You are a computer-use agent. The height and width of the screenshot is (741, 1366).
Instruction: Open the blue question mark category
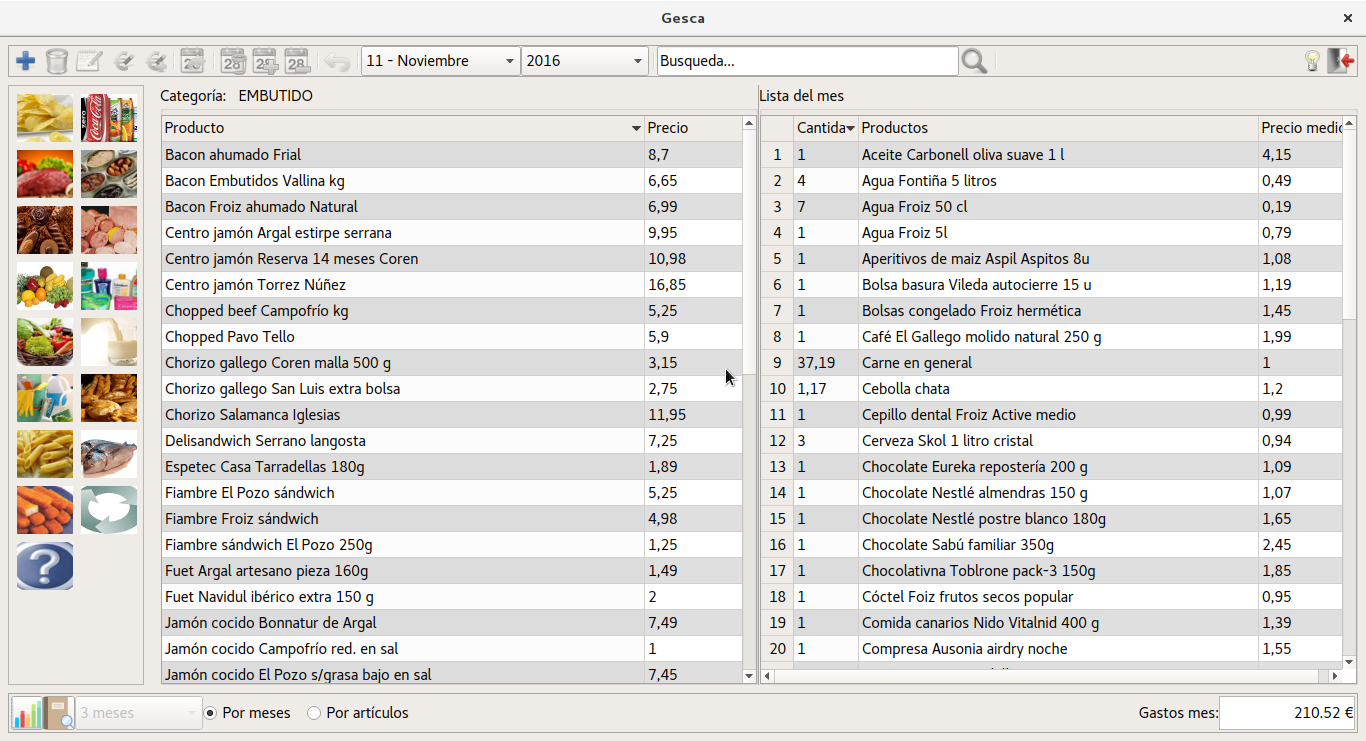point(45,566)
